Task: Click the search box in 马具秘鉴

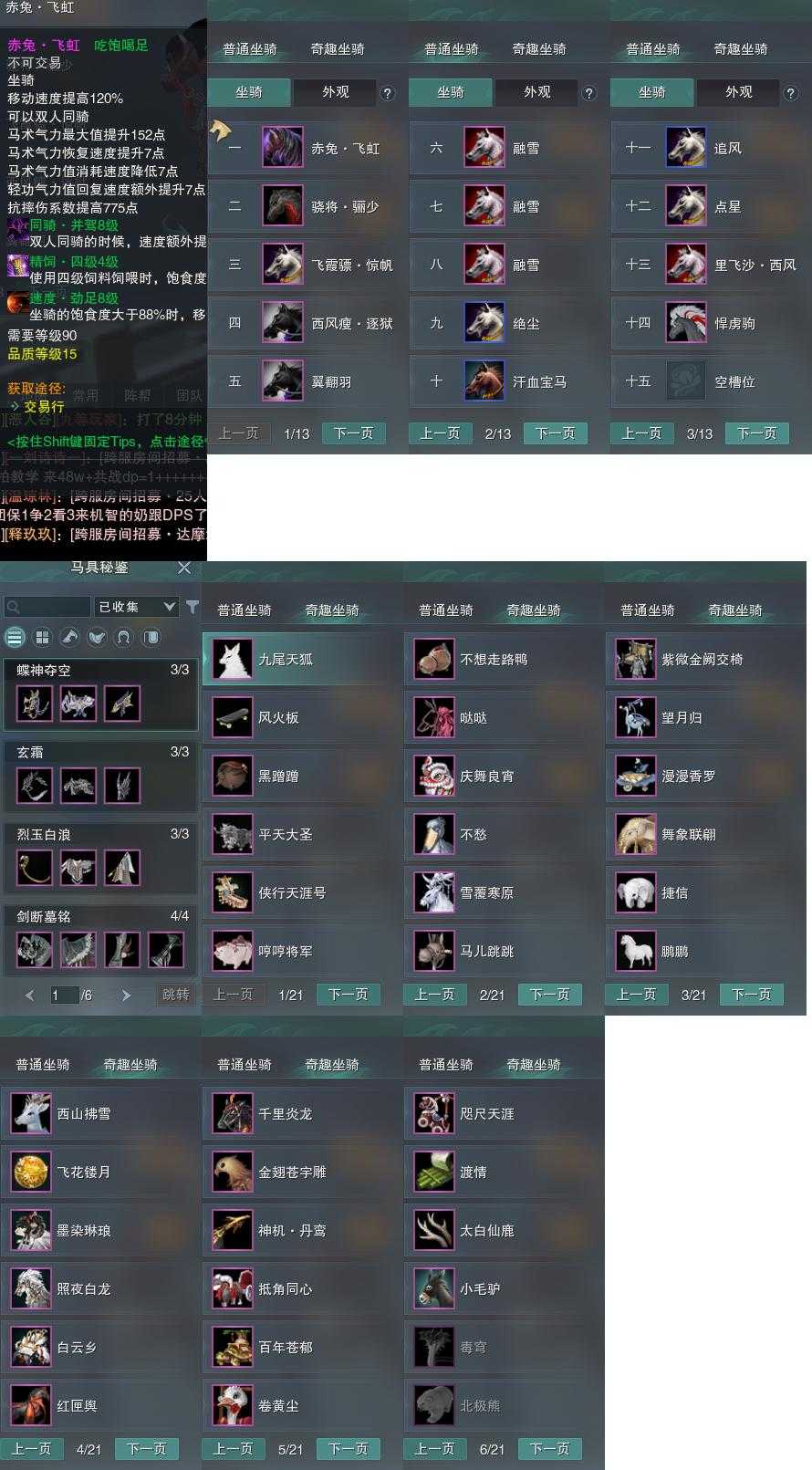Action: click(47, 607)
